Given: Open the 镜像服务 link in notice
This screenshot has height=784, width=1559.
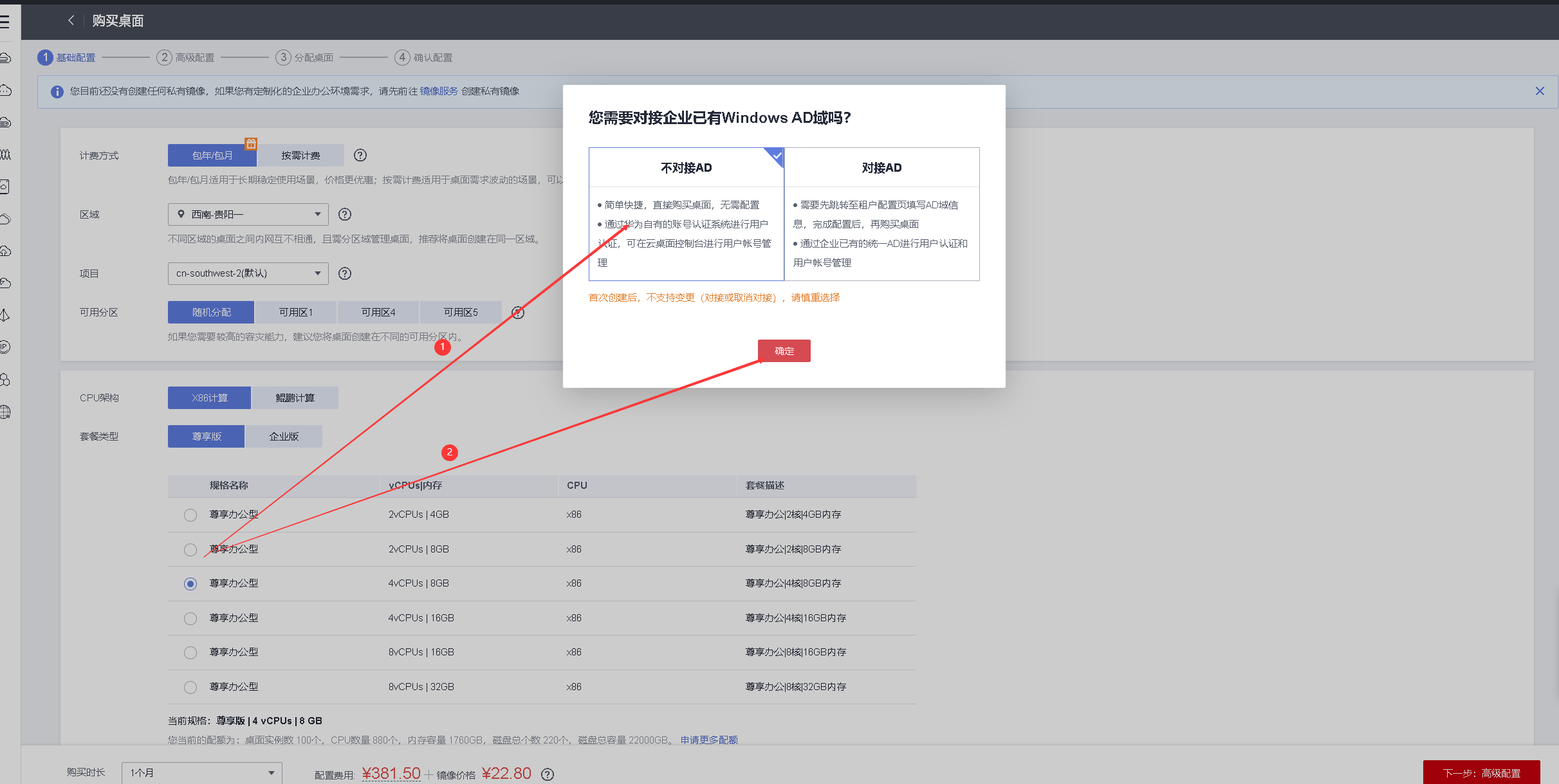Looking at the screenshot, I should (x=439, y=91).
